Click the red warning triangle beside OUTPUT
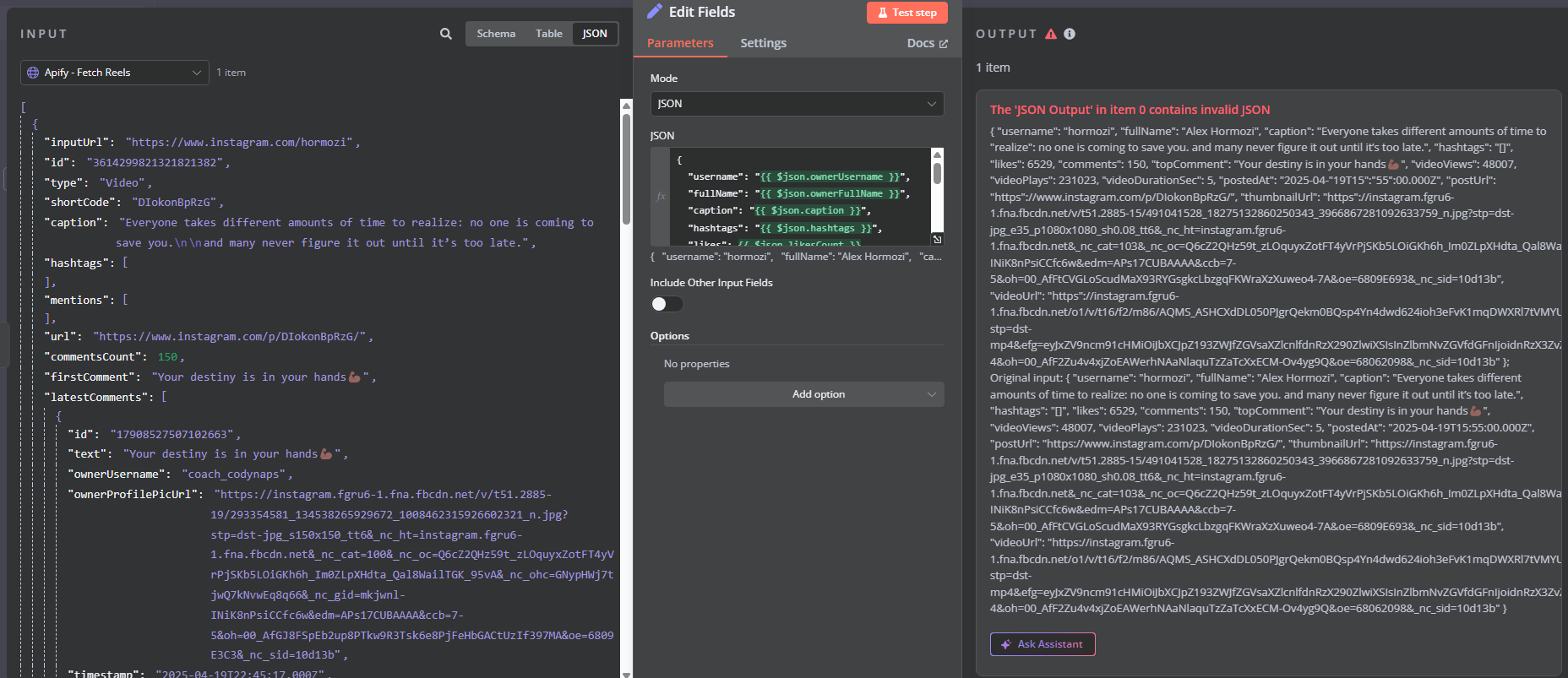The width and height of the screenshot is (1568, 678). click(x=1051, y=34)
